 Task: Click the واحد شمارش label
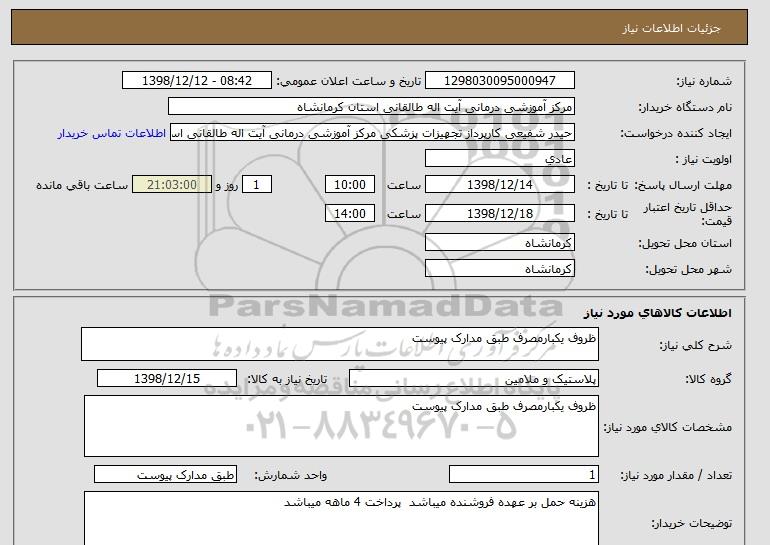tap(291, 475)
